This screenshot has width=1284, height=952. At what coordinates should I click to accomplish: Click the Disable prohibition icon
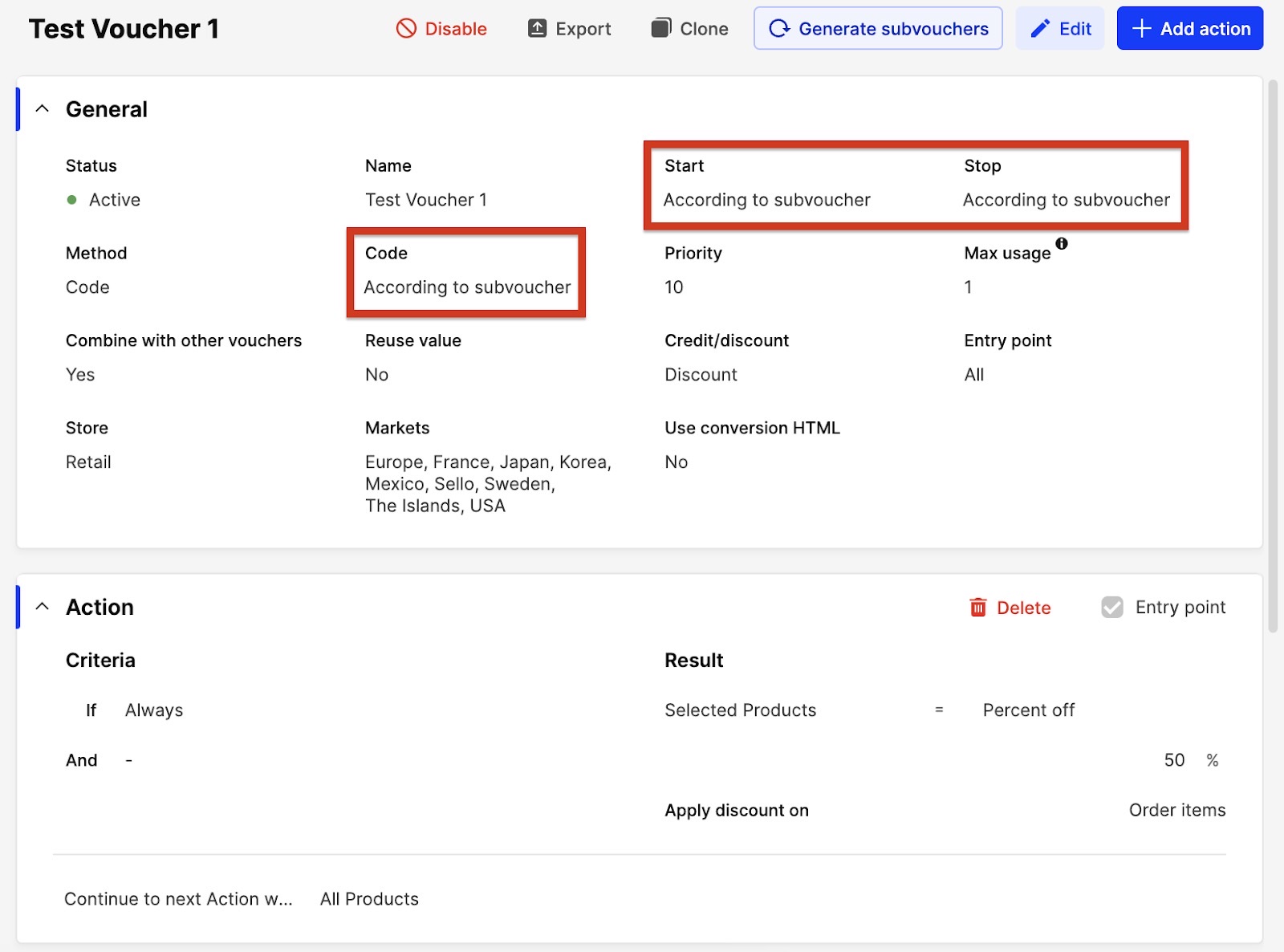coord(406,29)
